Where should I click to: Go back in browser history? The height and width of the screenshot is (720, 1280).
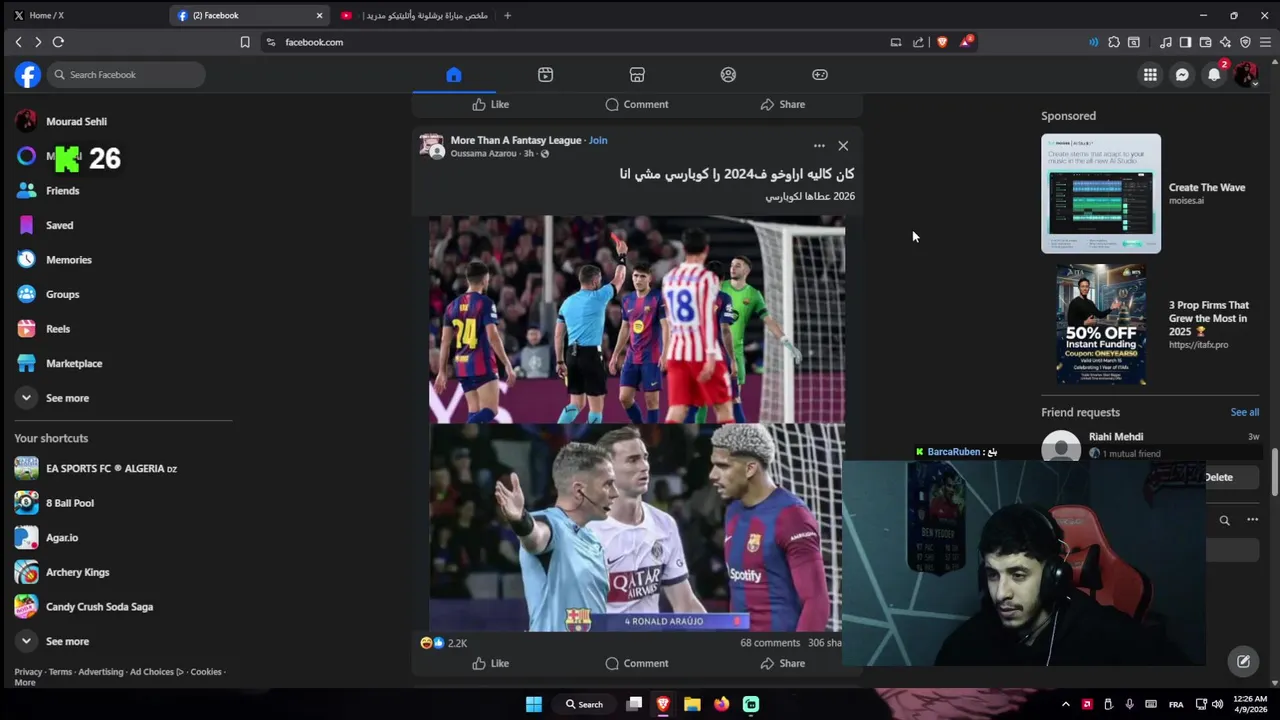(18, 42)
